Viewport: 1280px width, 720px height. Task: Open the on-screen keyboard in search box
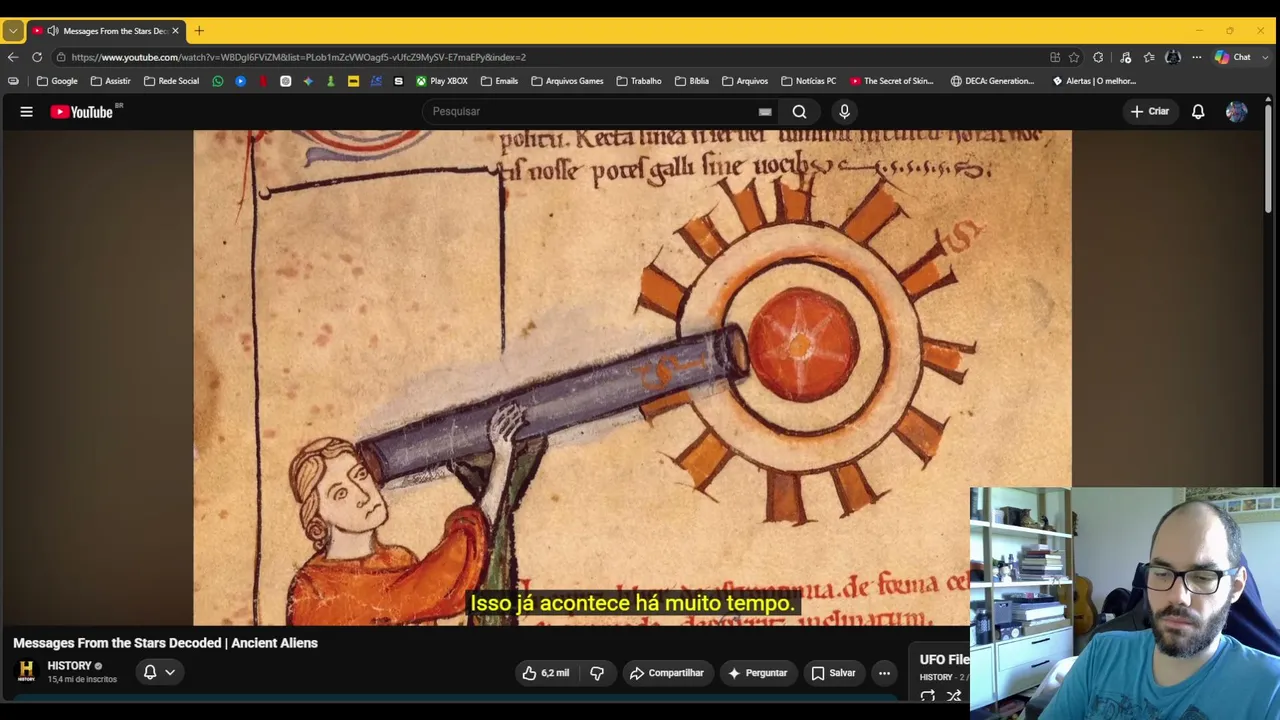point(765,112)
